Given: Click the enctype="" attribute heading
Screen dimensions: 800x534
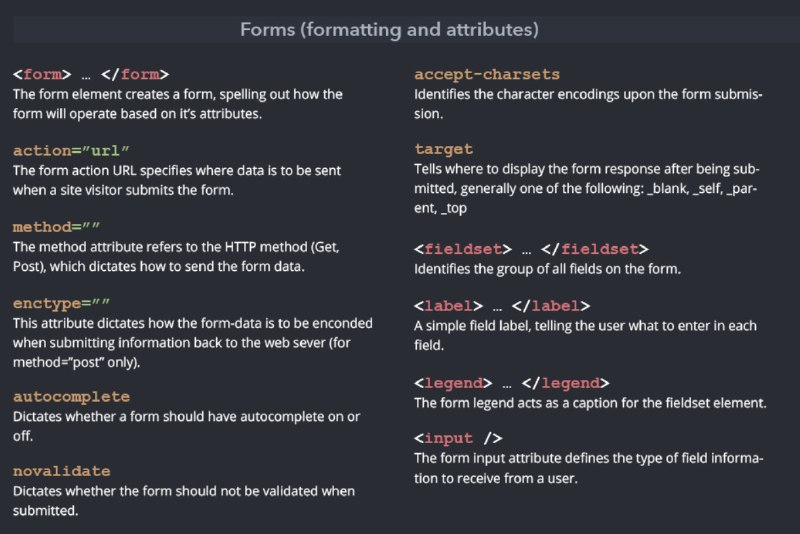Looking at the screenshot, I should pyautogui.click(x=61, y=303).
